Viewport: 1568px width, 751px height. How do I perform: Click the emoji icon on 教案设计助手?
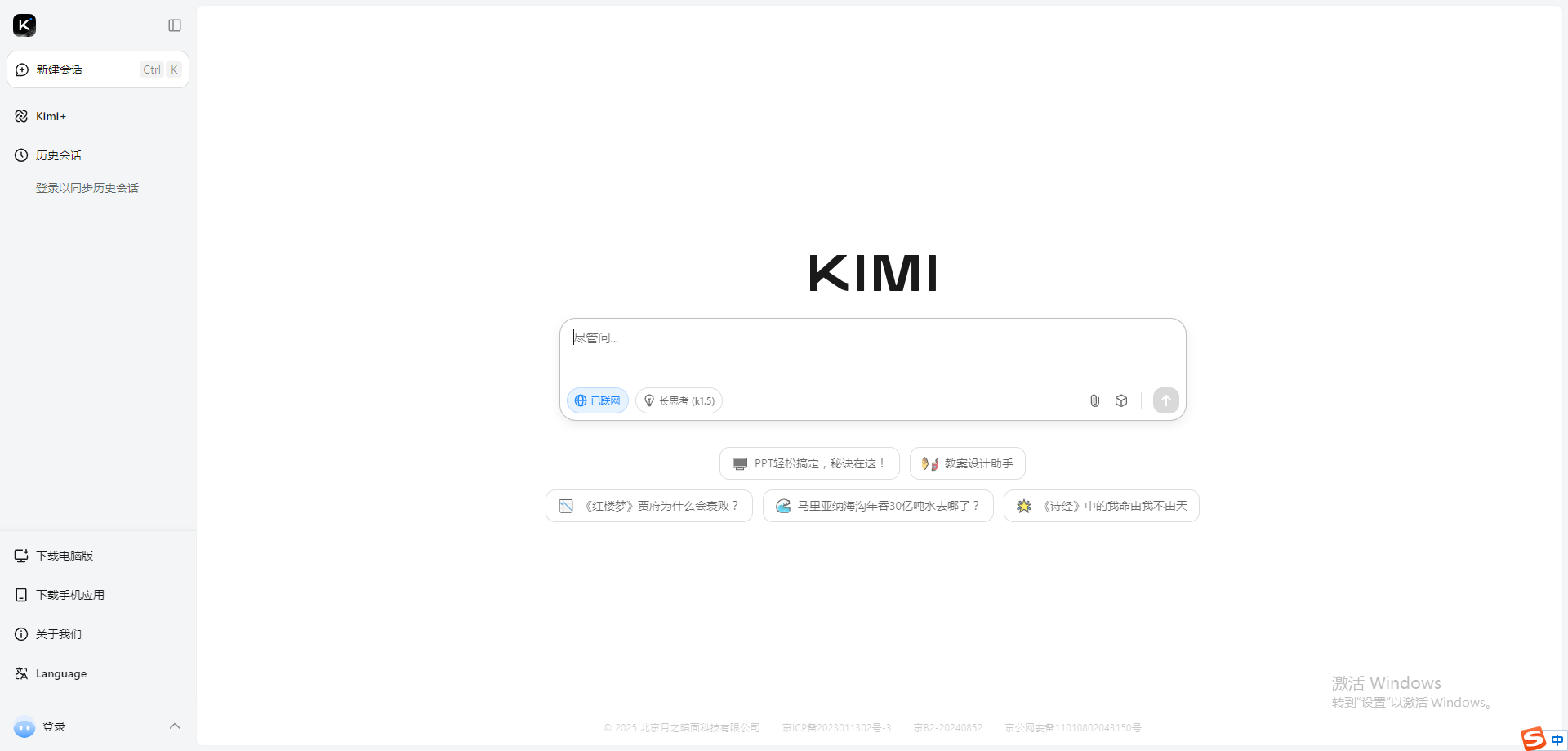point(929,463)
